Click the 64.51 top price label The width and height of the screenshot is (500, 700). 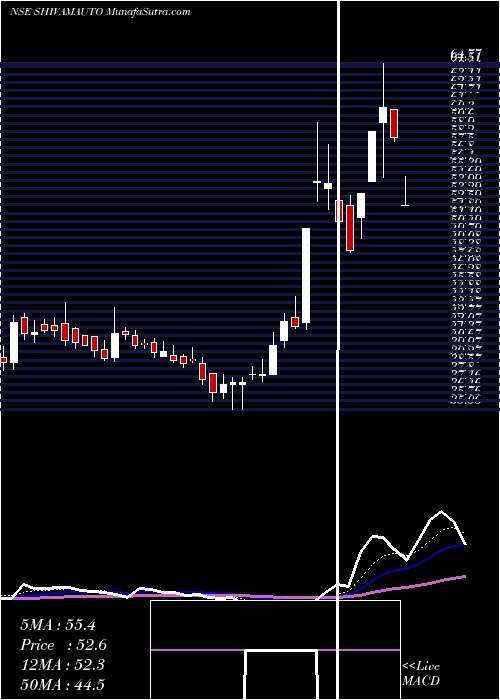(x=466, y=57)
